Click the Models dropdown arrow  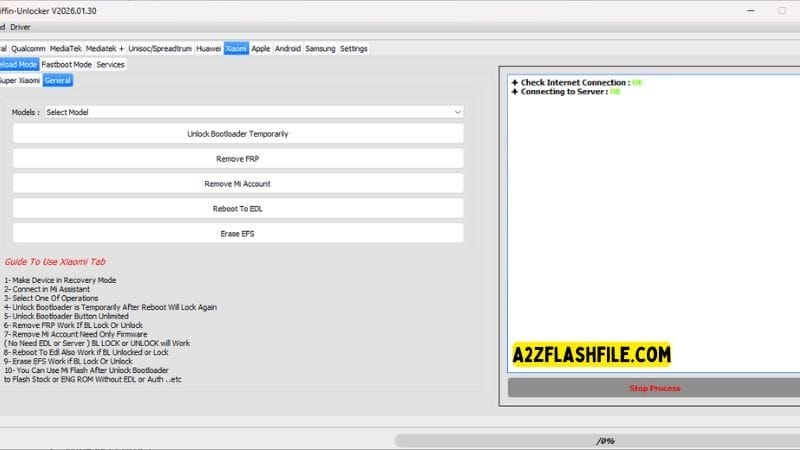pyautogui.click(x=458, y=112)
